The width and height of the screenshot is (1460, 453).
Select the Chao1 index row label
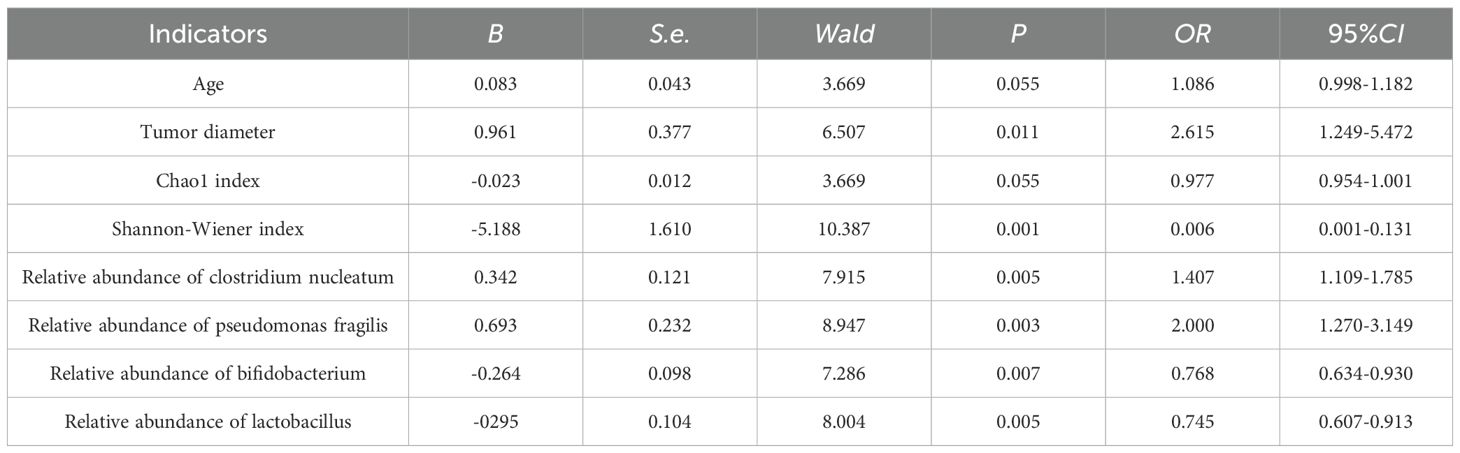tap(208, 180)
